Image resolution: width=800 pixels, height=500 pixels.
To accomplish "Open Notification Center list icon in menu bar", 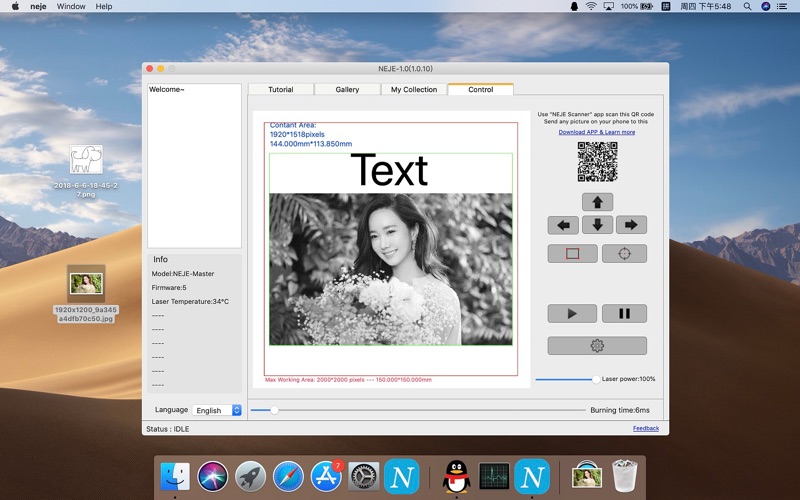I will pos(782,6).
